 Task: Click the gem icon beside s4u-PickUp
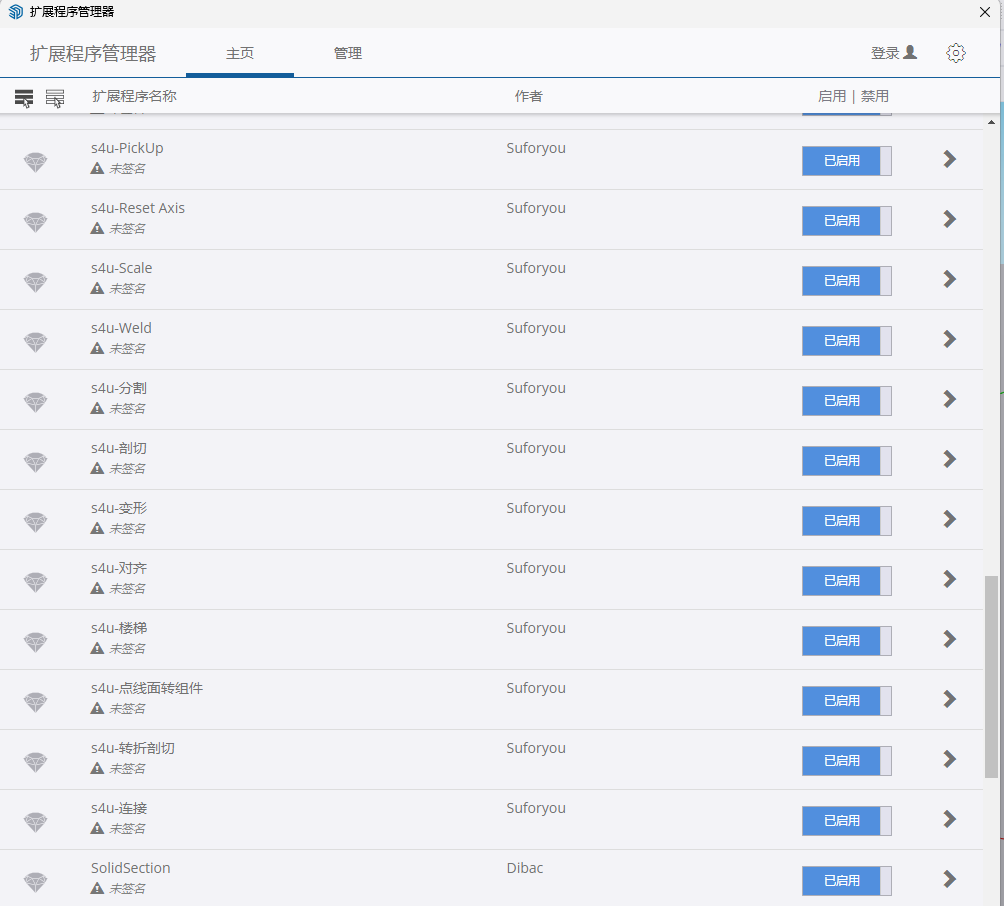36,162
